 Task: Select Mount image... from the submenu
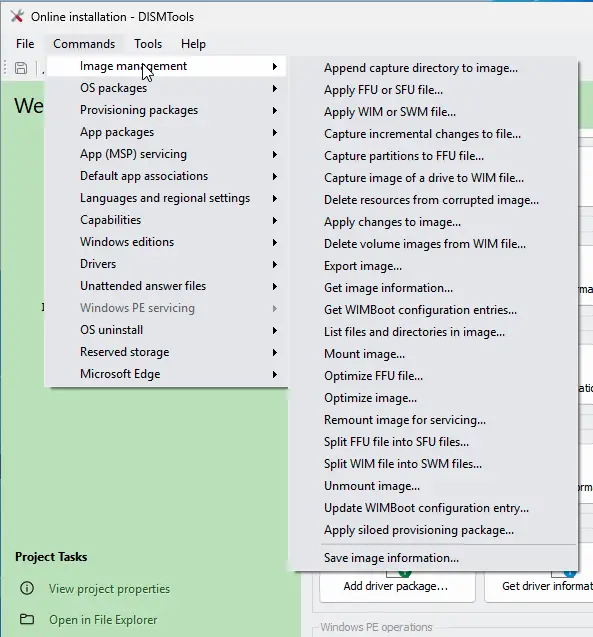point(364,354)
